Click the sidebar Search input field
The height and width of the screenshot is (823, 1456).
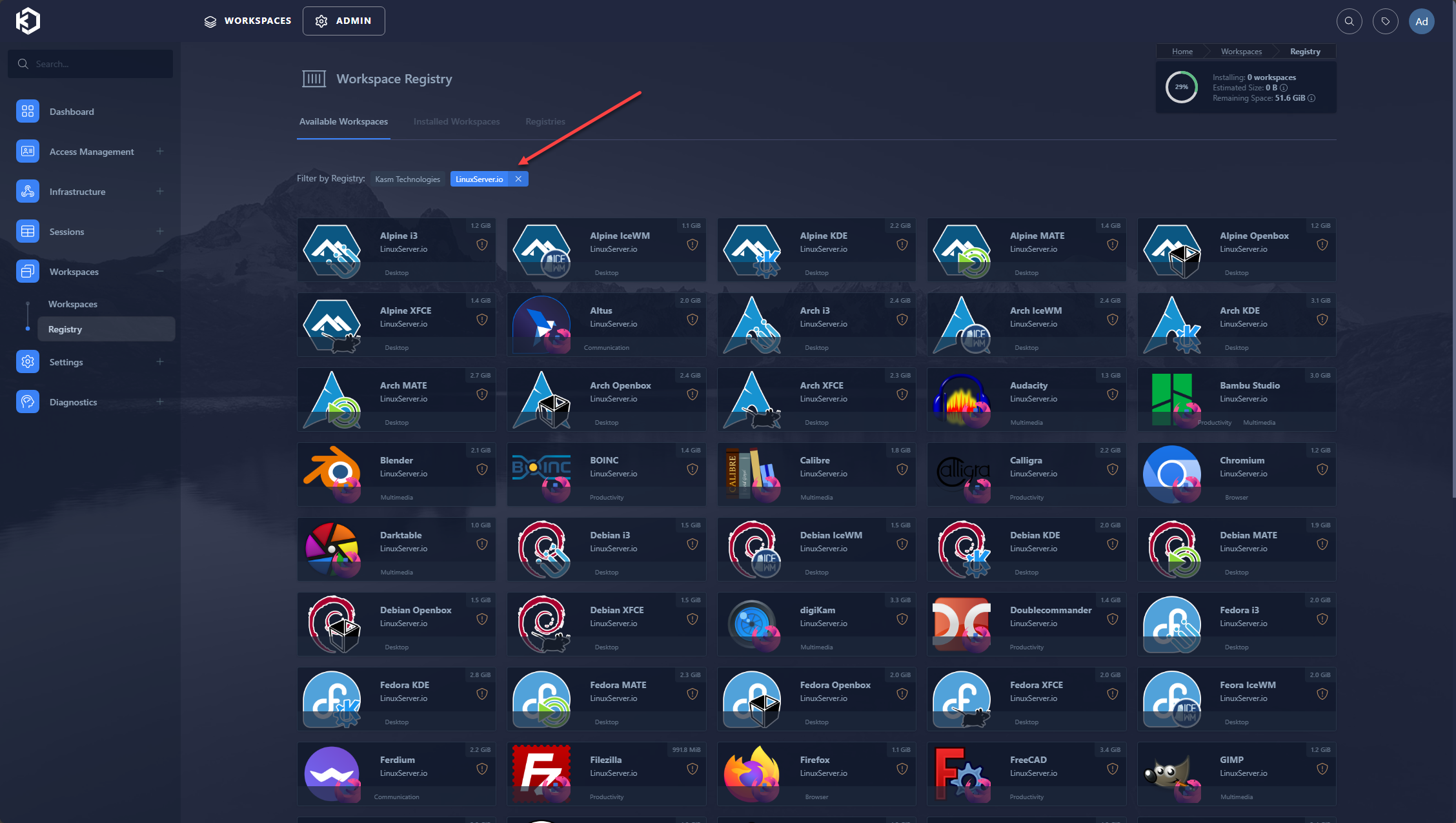[97, 64]
